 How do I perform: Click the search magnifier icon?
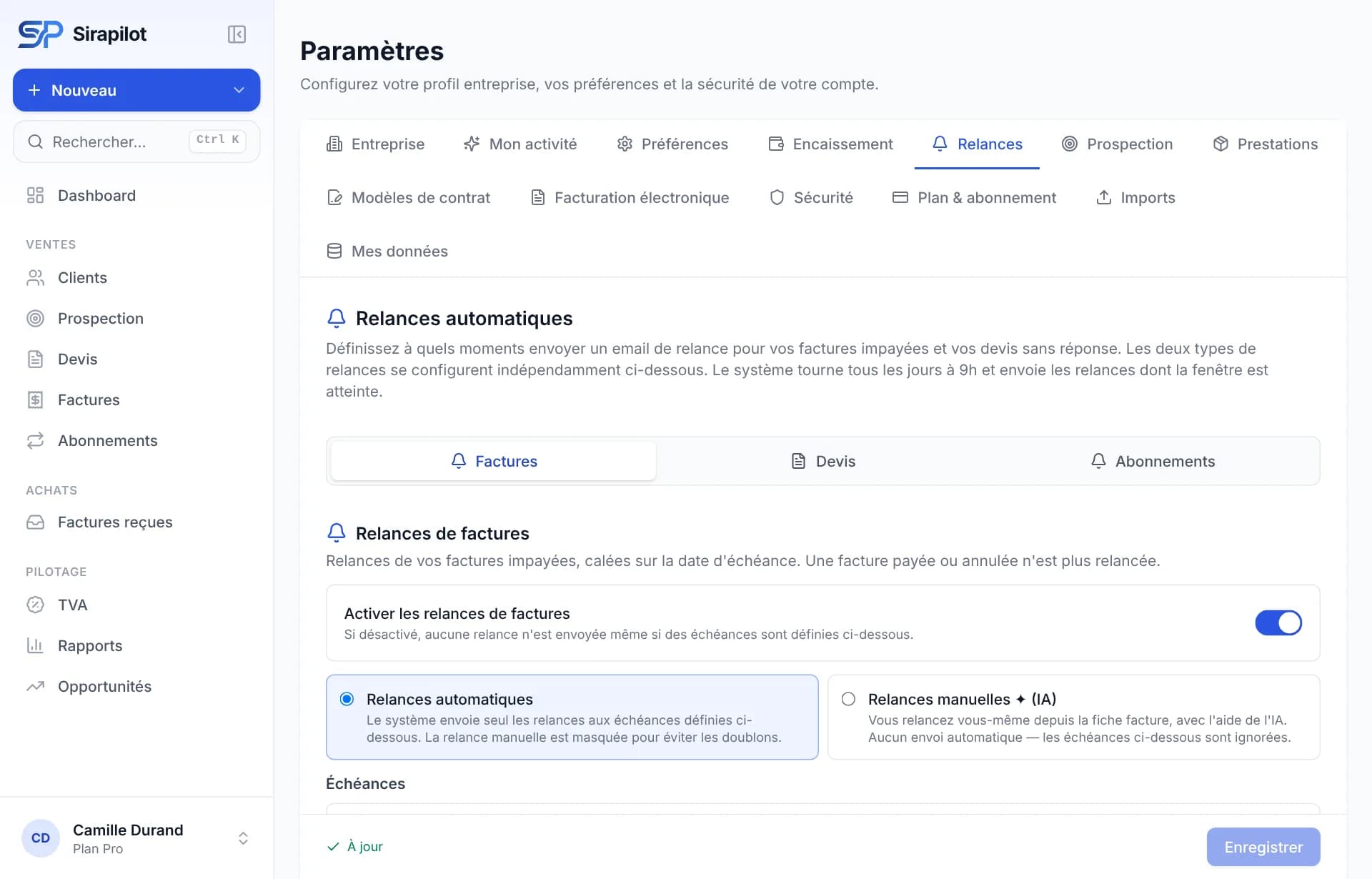click(35, 141)
